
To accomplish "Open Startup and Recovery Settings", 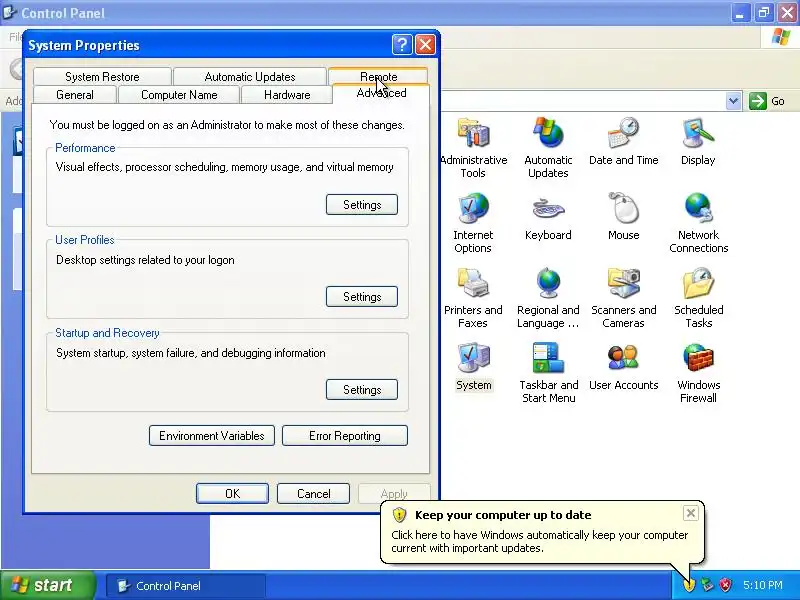I will pyautogui.click(x=362, y=389).
